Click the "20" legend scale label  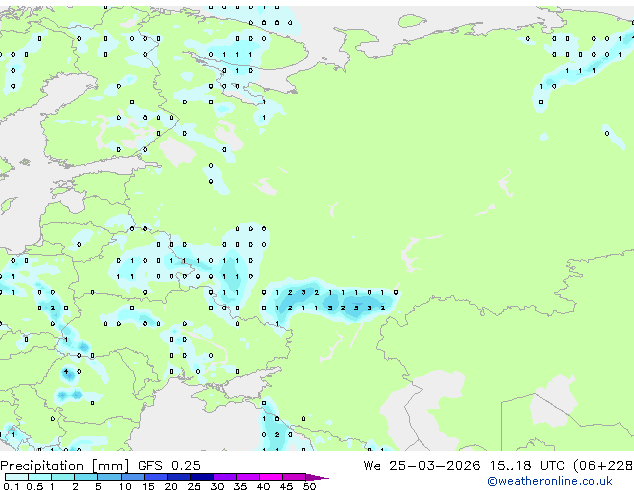coord(171,486)
